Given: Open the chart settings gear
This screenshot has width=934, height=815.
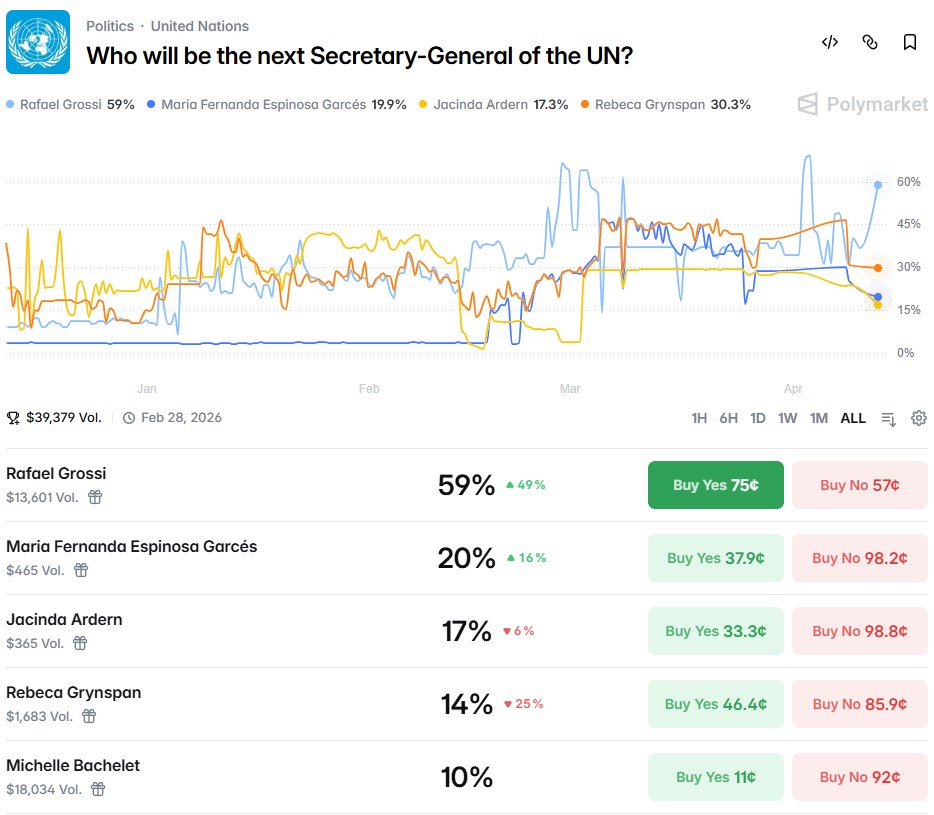Looking at the screenshot, I should click(x=919, y=418).
